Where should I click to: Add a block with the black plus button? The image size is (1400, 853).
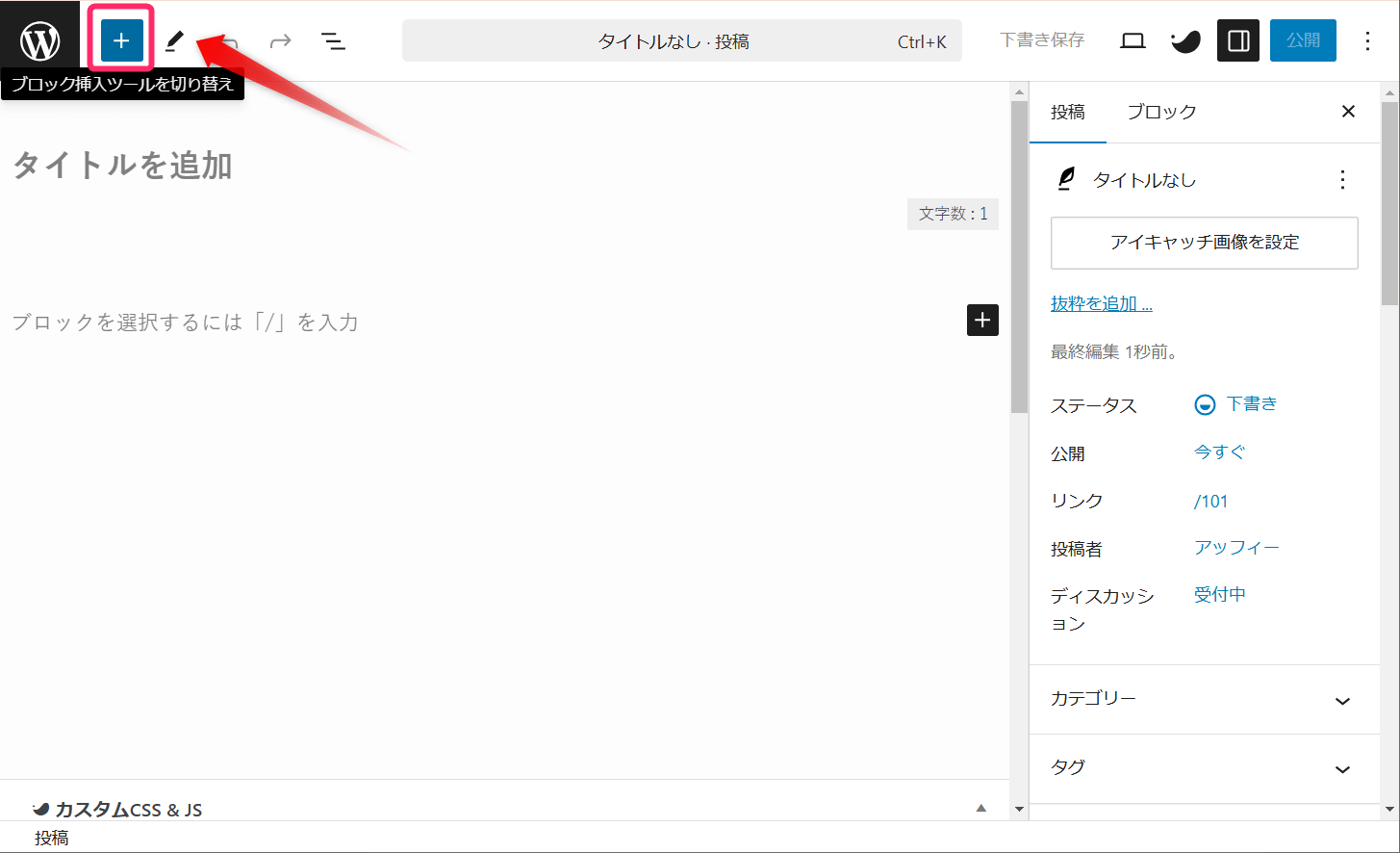point(982,321)
